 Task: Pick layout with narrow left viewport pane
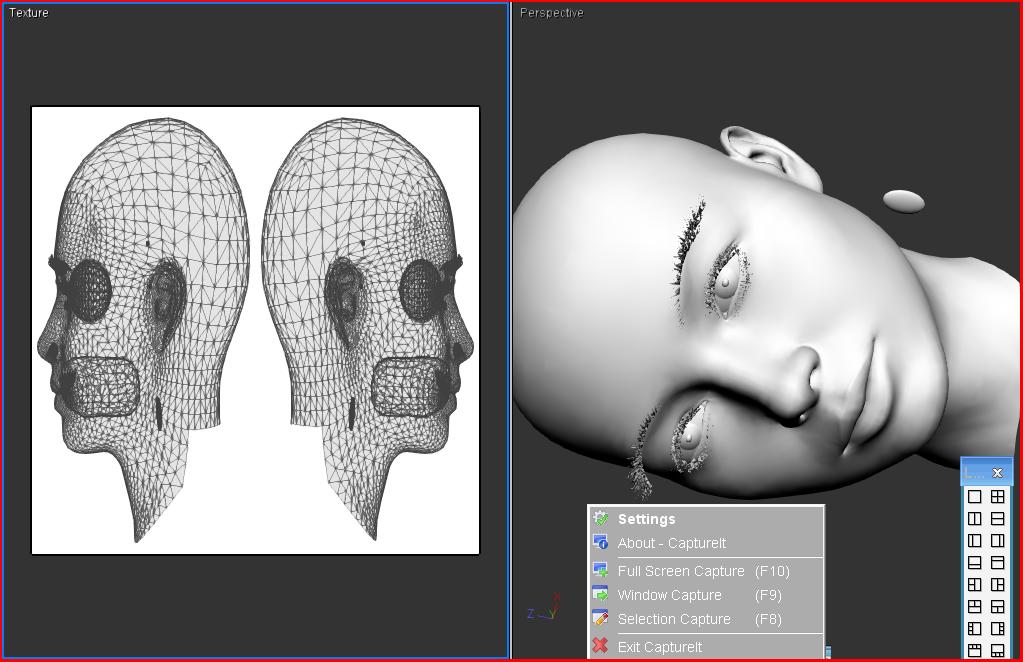click(x=974, y=540)
